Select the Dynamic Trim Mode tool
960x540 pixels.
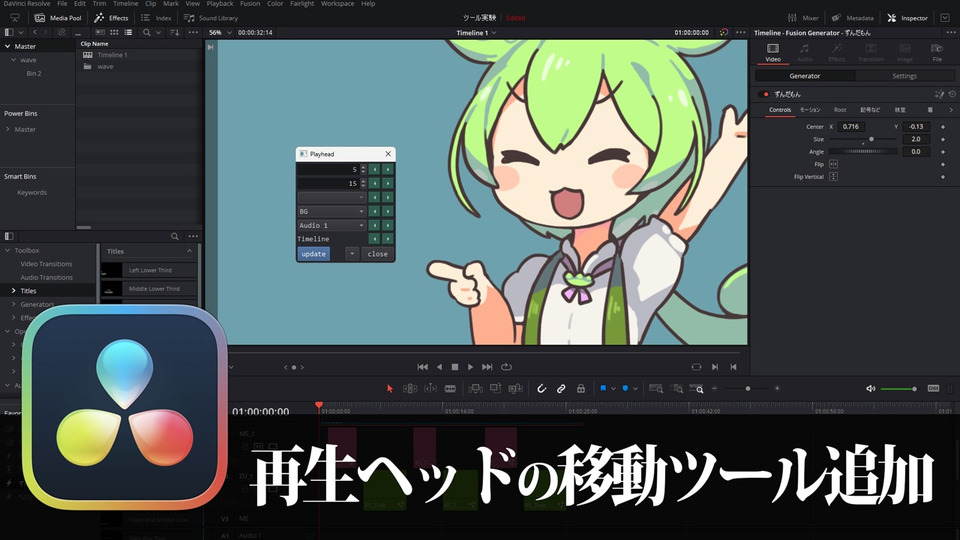click(430, 388)
